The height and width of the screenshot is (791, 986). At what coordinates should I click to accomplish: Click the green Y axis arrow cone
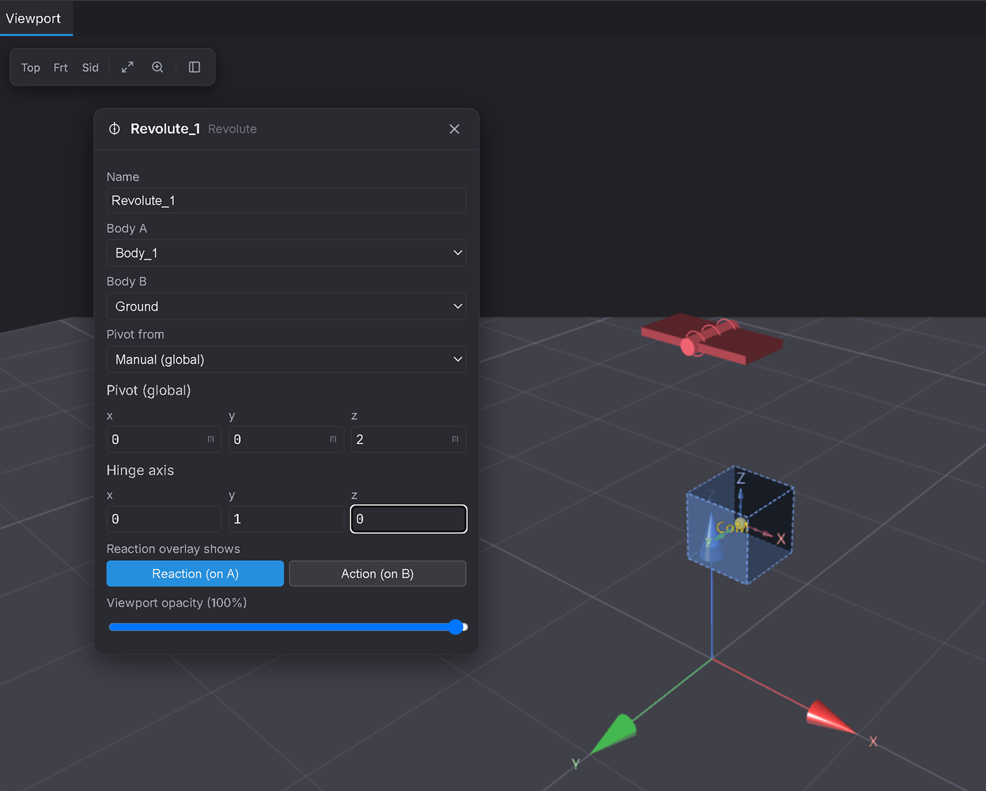[614, 733]
